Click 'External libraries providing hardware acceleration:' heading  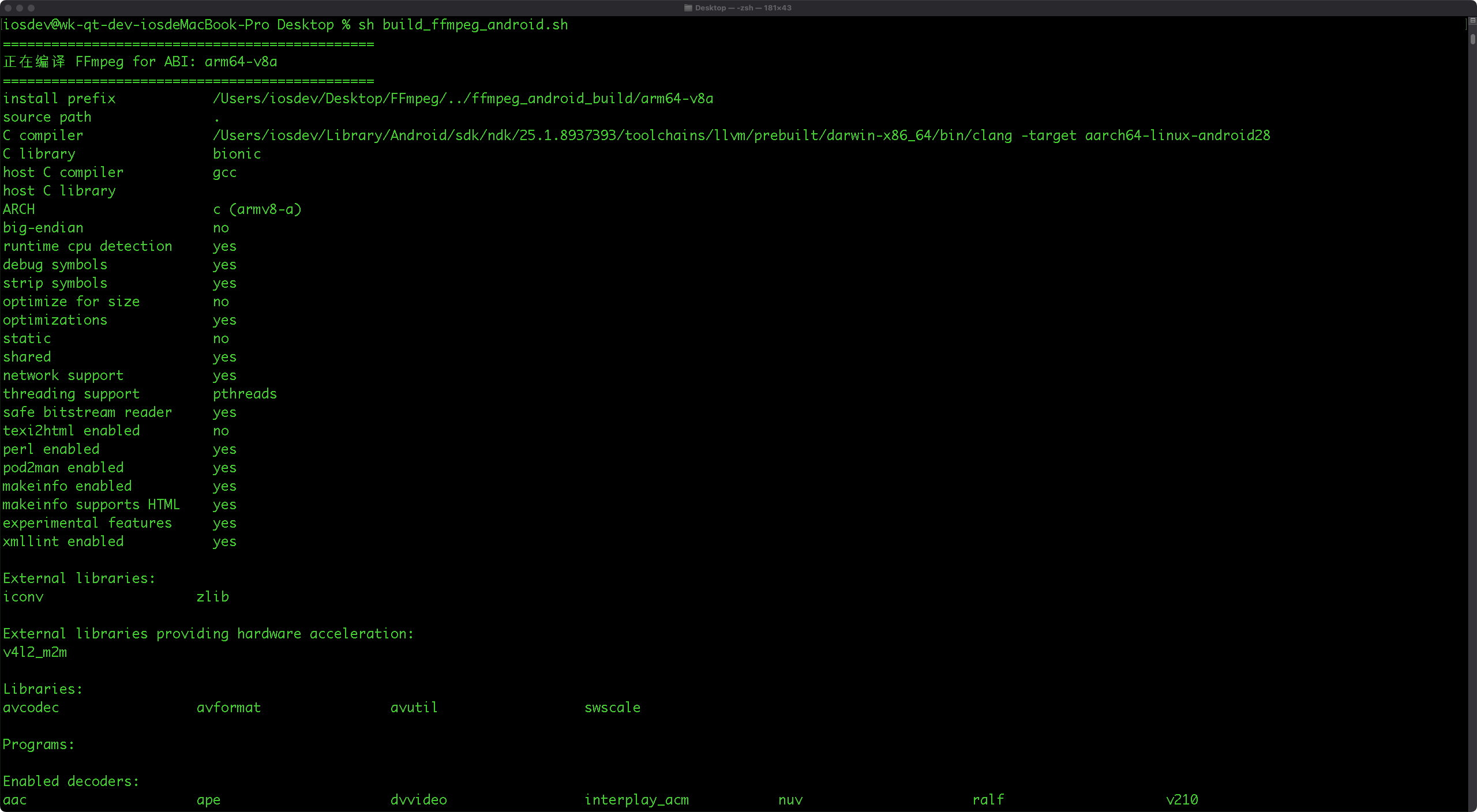point(209,634)
